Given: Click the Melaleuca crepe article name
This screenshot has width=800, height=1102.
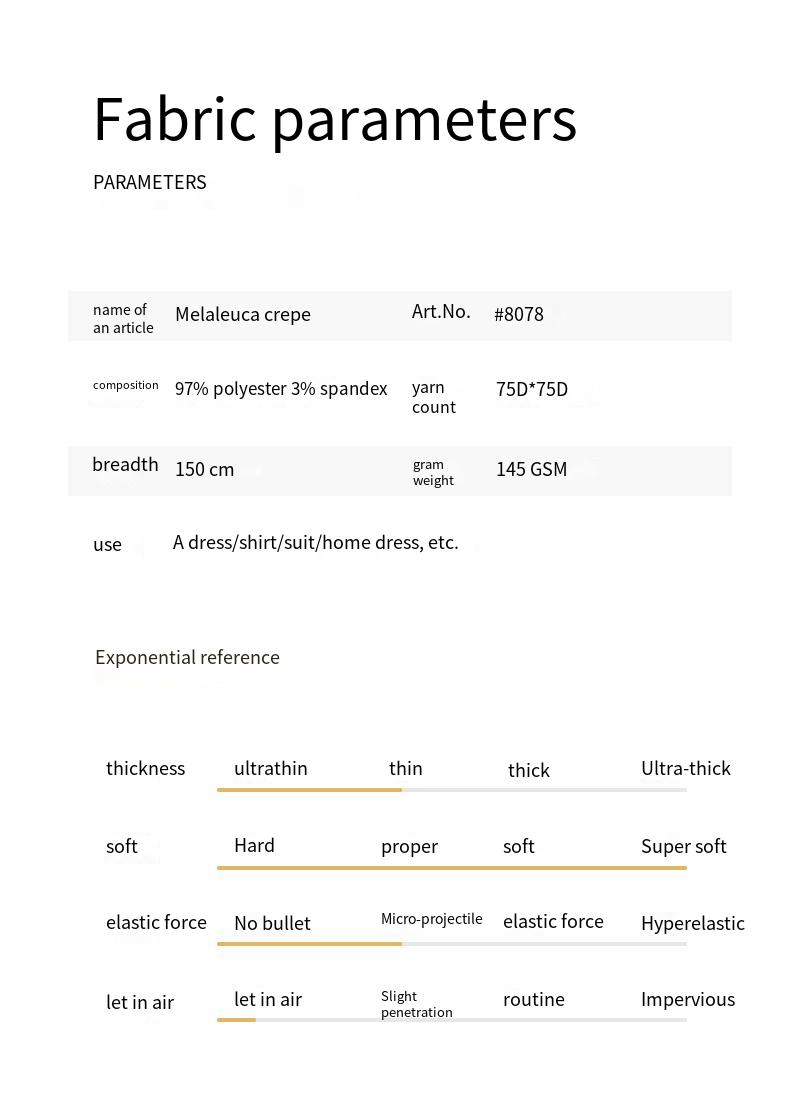Looking at the screenshot, I should [243, 314].
